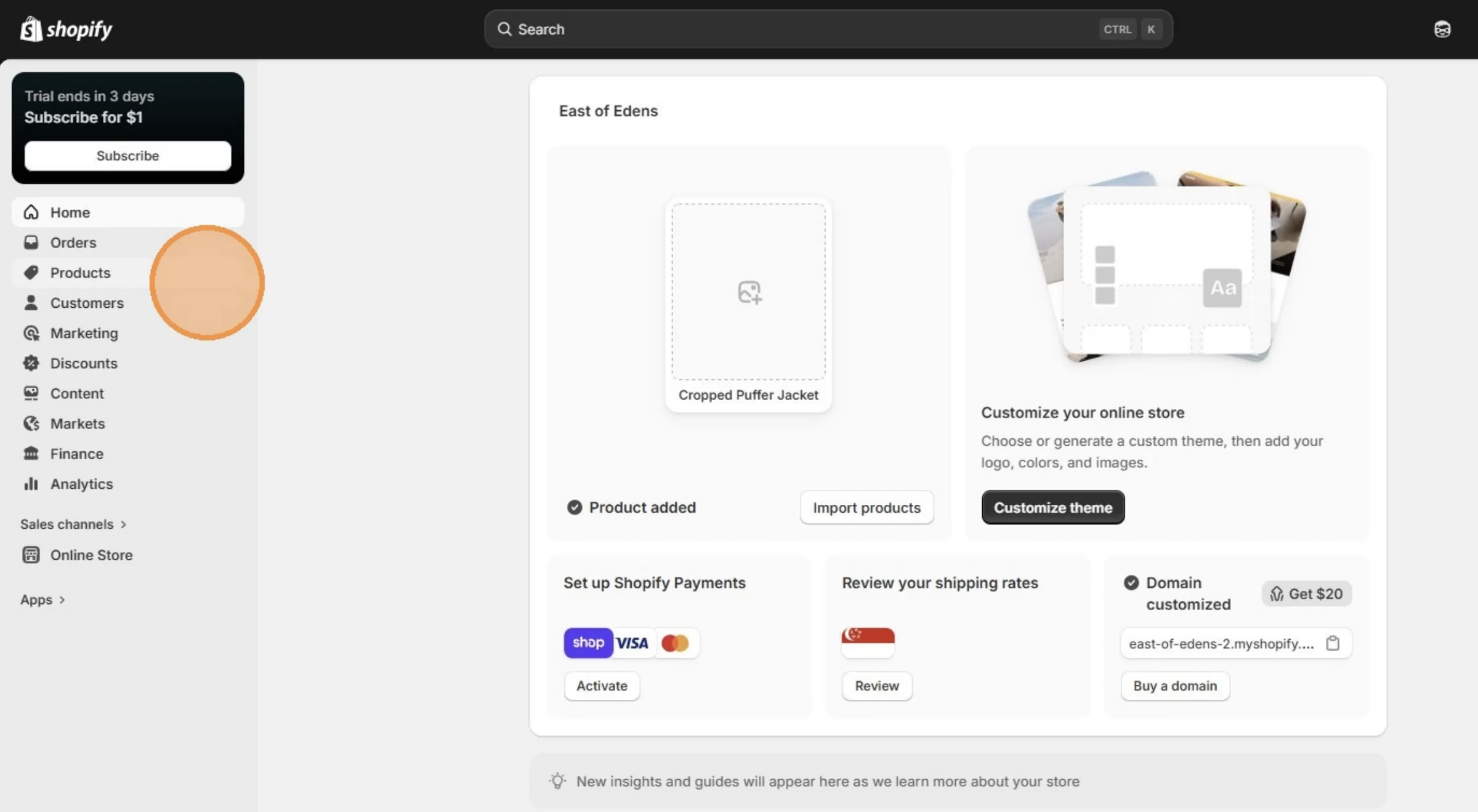Screen dimensions: 1478x812
Task: Click the Analytics bar chart icon
Action: (x=31, y=484)
